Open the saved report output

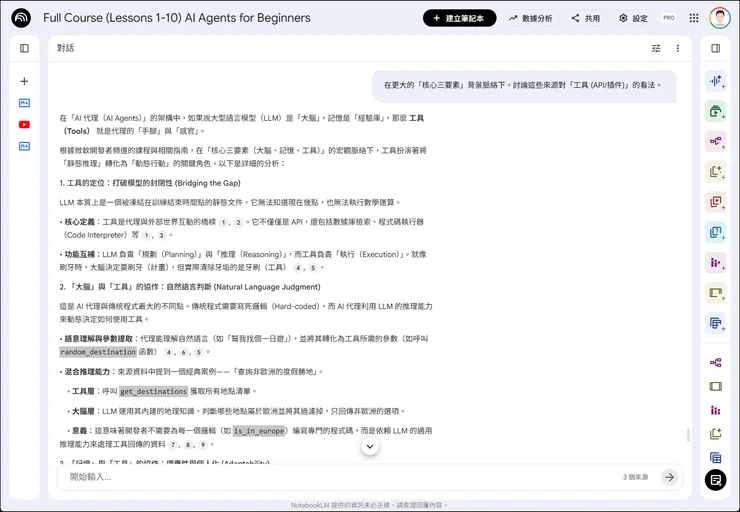(715, 434)
